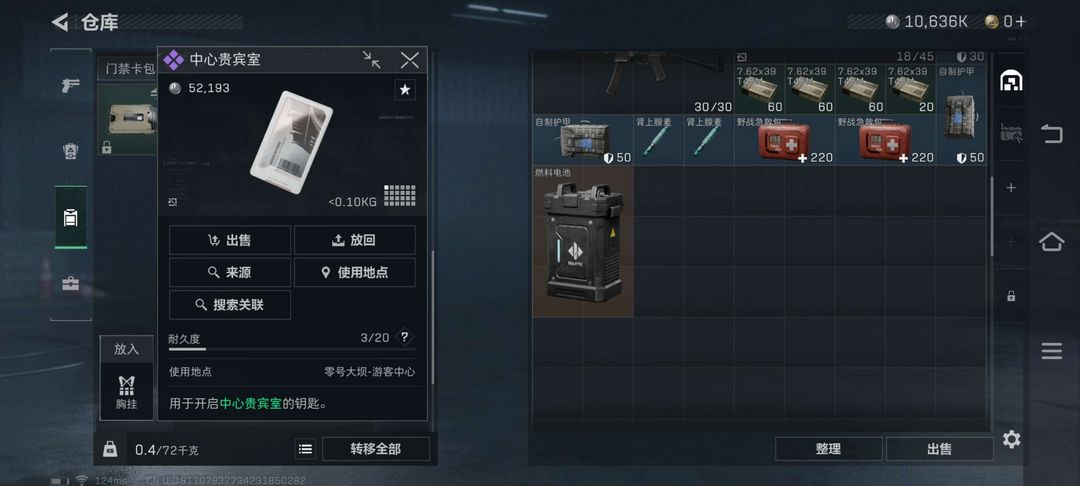The image size is (1080, 486).
Task: Toggle favorite star for 中心贵宾室 card
Action: (405, 89)
